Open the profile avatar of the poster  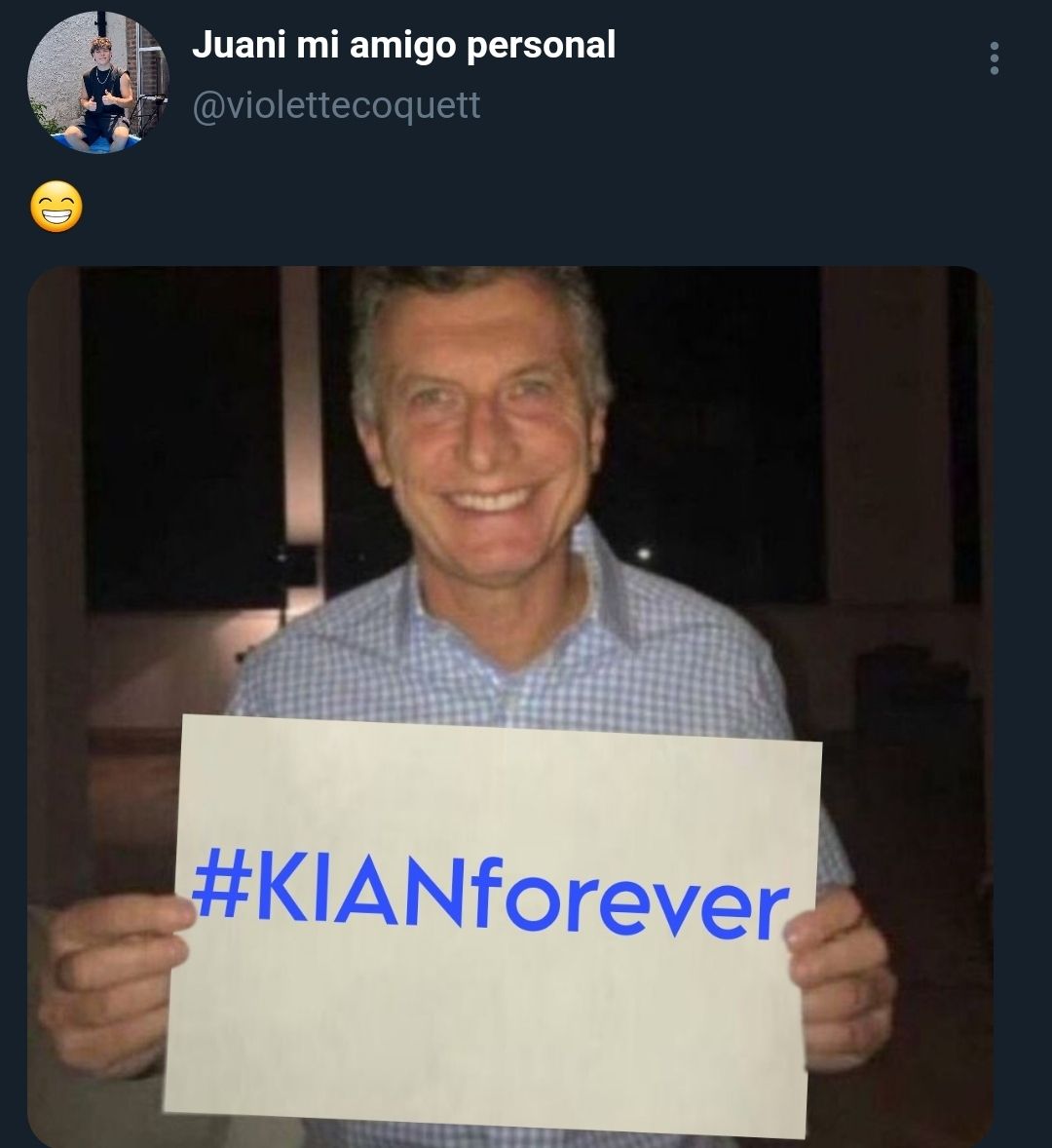(98, 83)
